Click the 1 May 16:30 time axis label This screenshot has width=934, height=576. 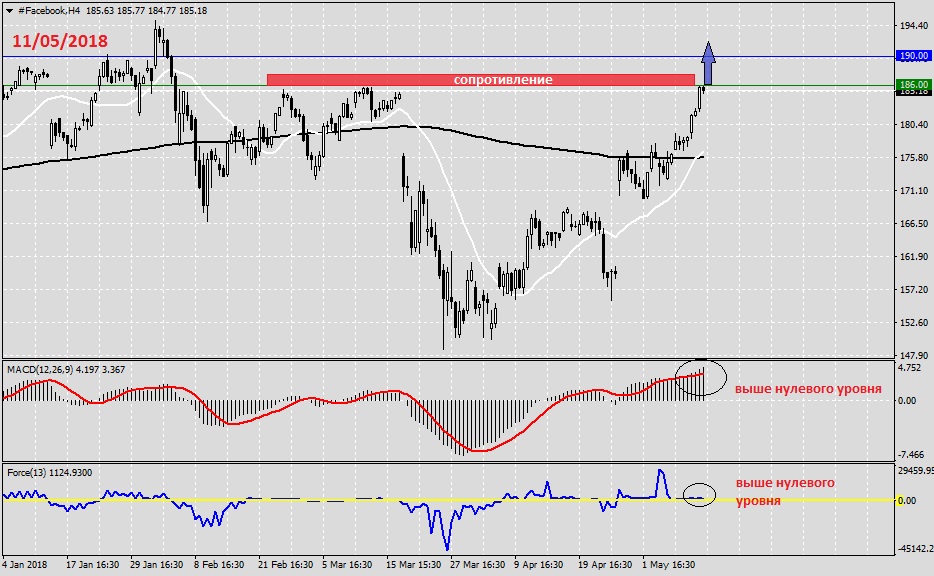coord(667,564)
